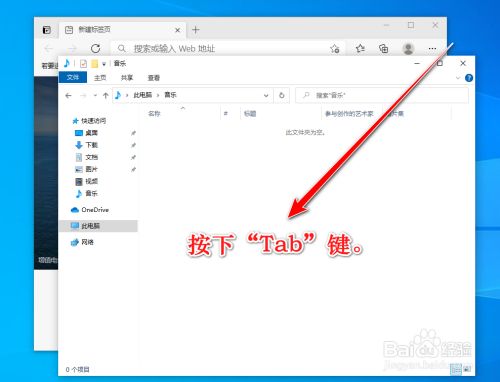Open Explorer help icon
The width and height of the screenshot is (500, 382).
coord(469,78)
